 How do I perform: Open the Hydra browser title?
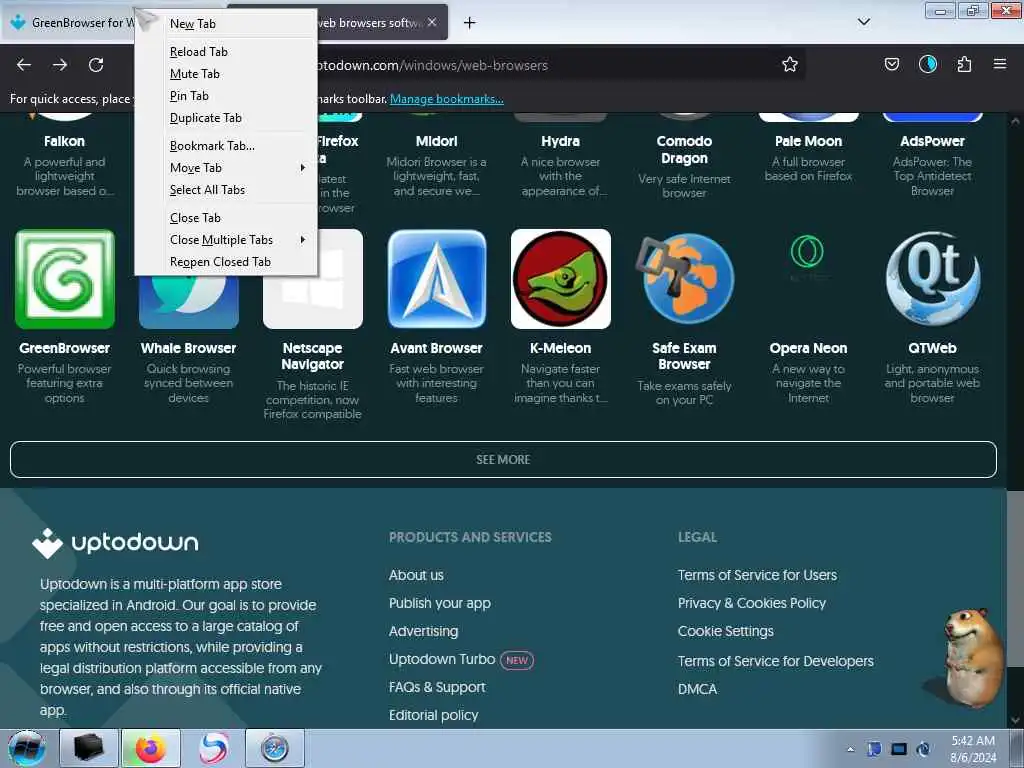(x=560, y=141)
